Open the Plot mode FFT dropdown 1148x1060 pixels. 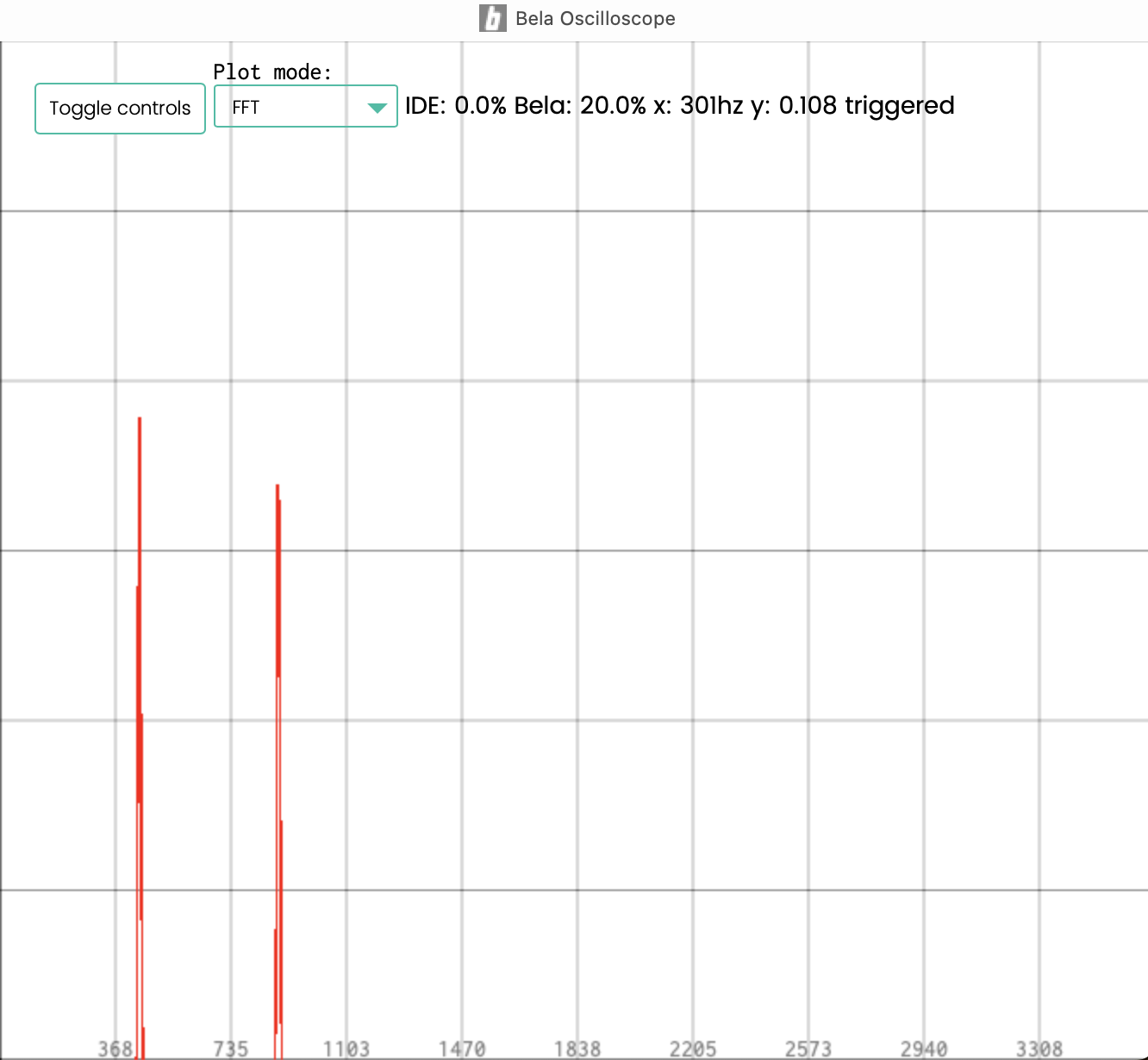pos(305,106)
